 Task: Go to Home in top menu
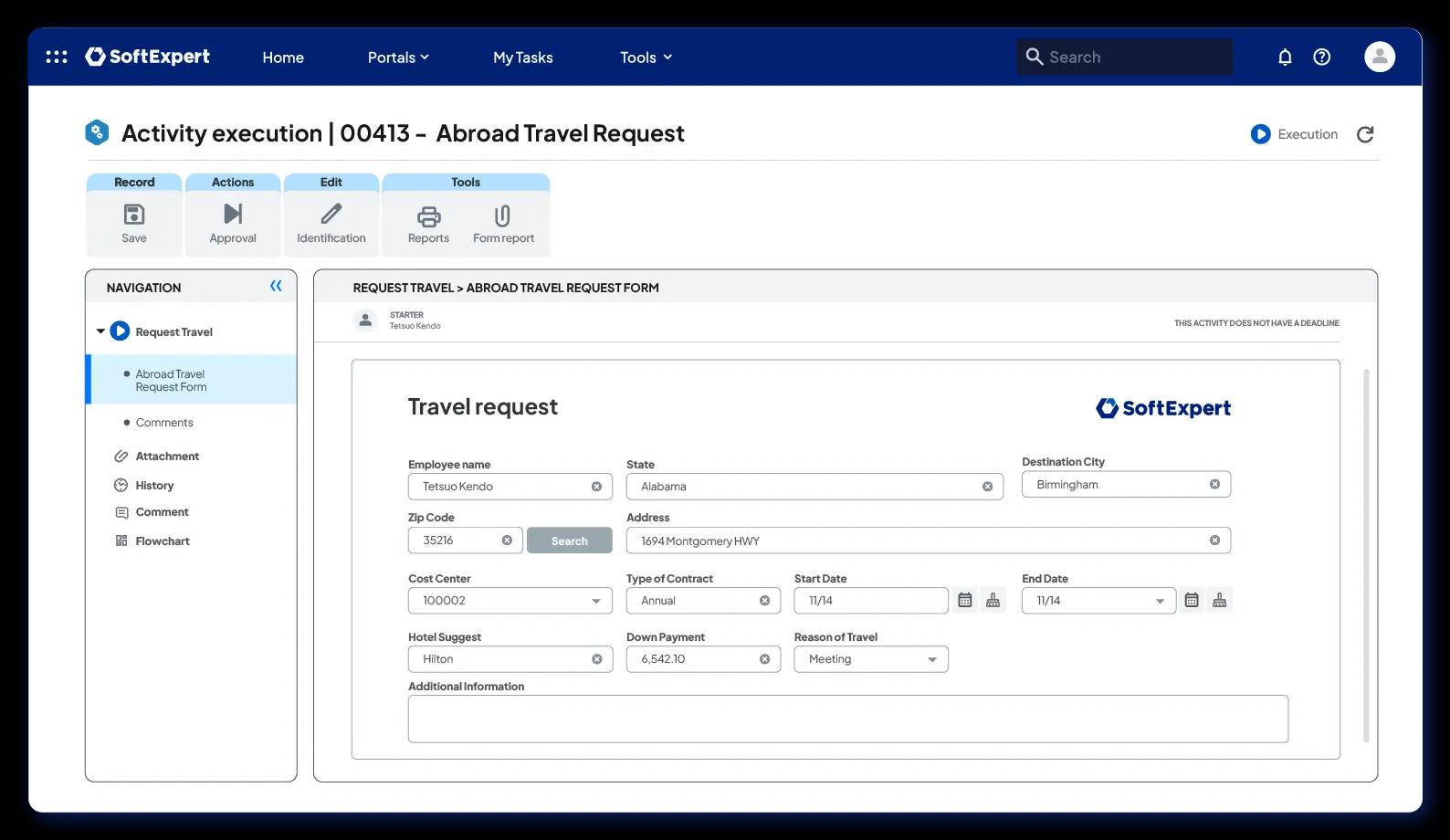click(283, 58)
